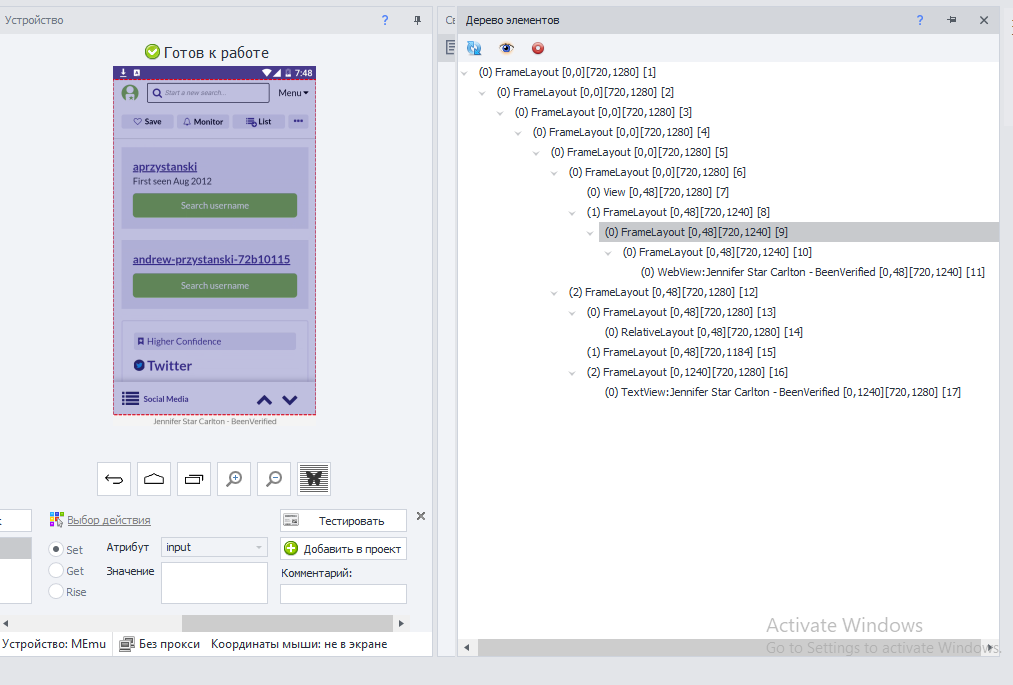This screenshot has height=685, width=1013.
Task: Click the Значение text area
Action: point(214,583)
